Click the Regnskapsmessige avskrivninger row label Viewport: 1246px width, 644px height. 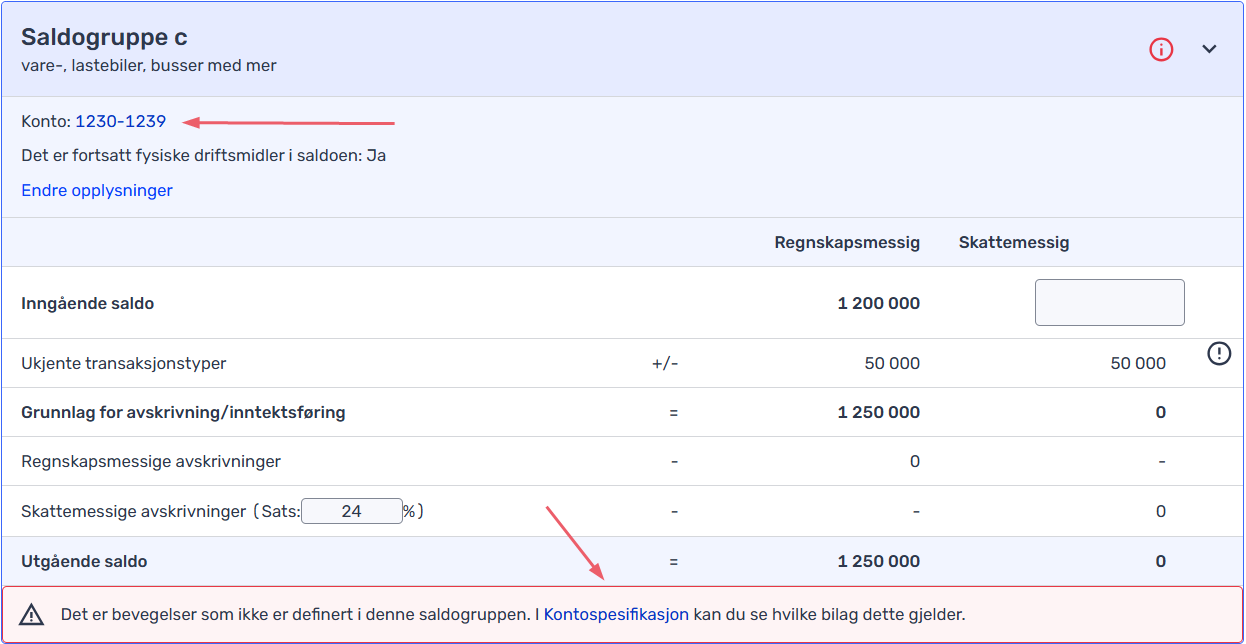pyautogui.click(x=151, y=461)
